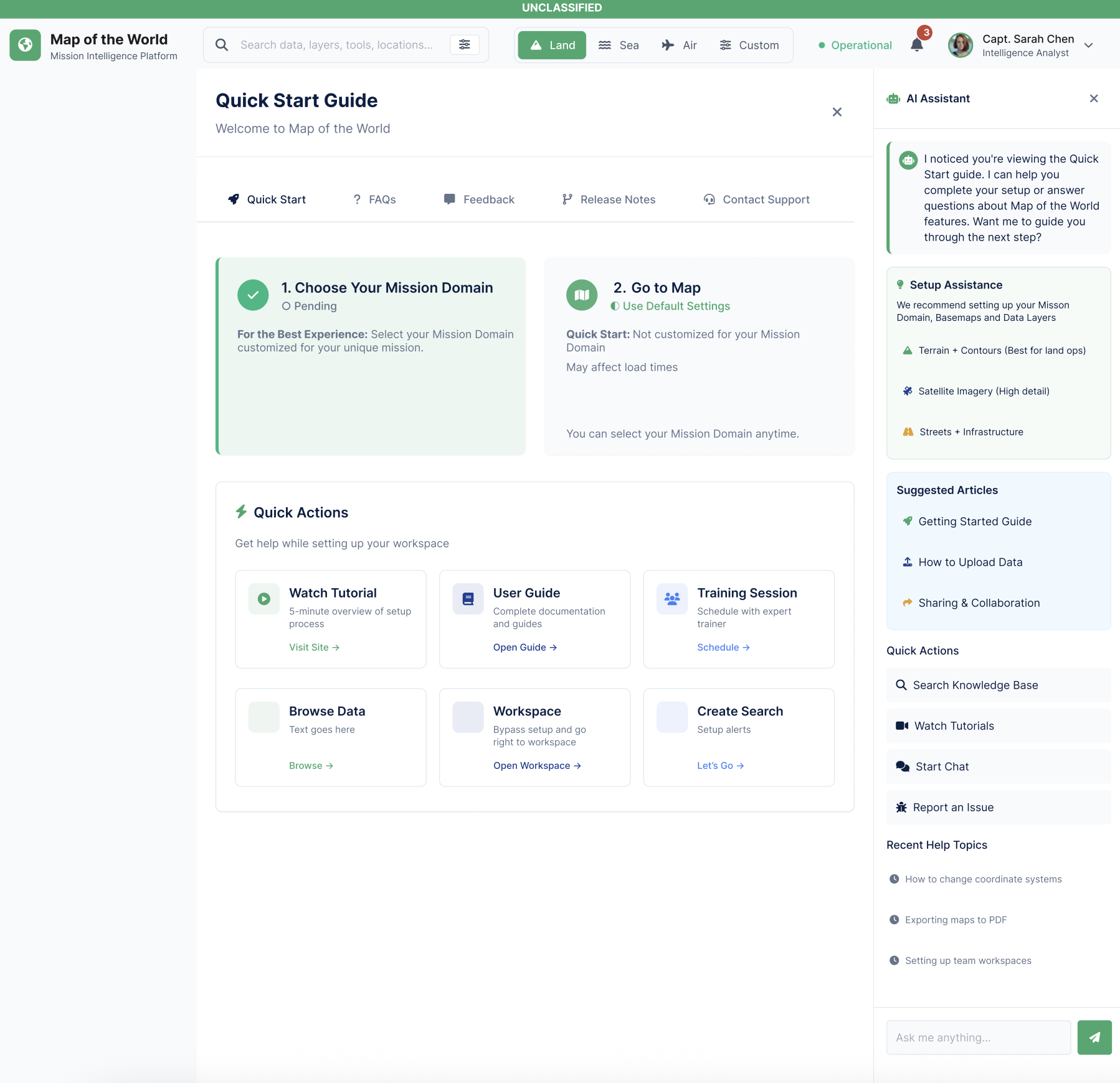Switch to Sea domain mode

619,45
